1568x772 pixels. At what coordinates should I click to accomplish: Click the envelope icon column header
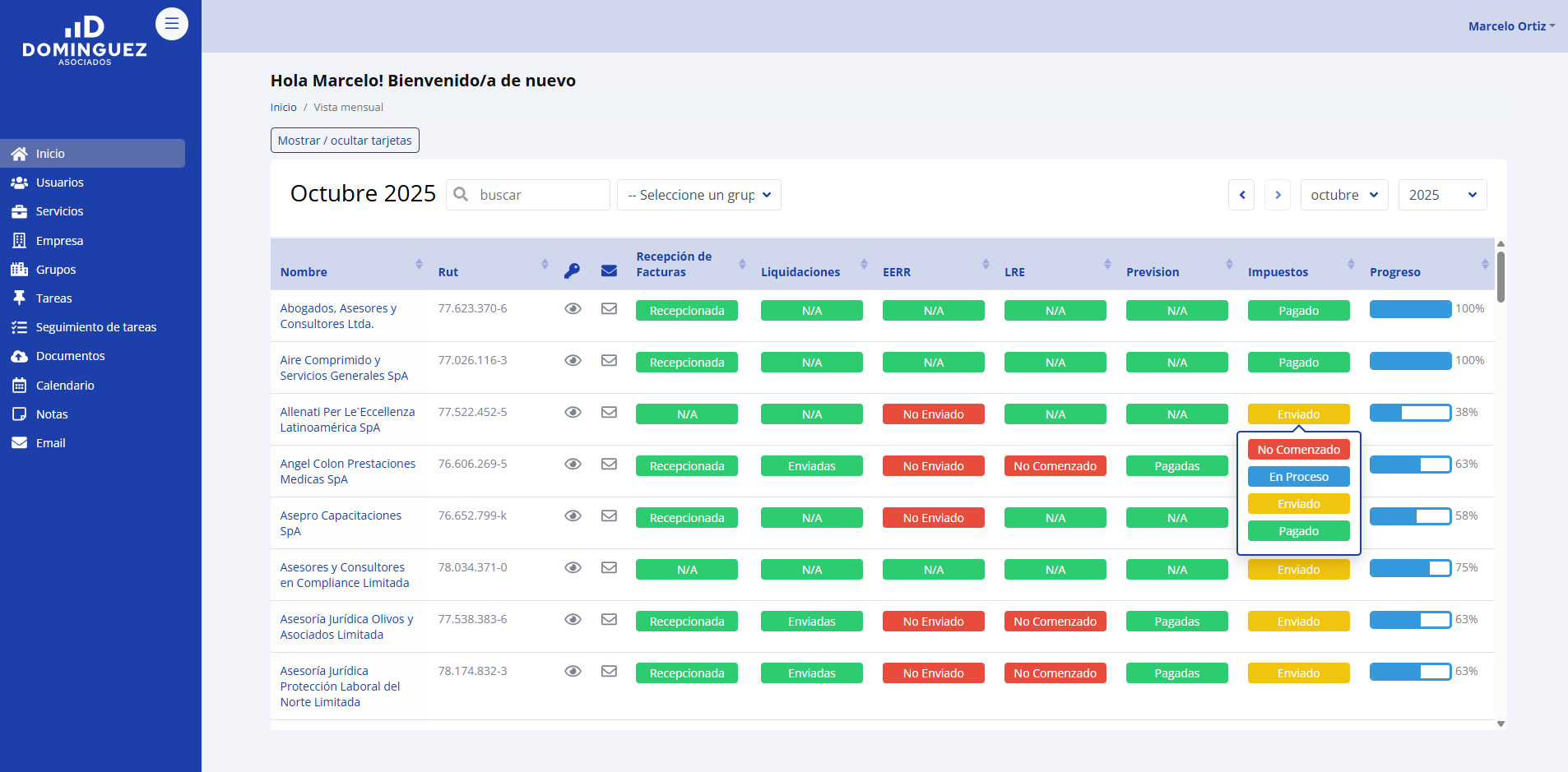[609, 271]
